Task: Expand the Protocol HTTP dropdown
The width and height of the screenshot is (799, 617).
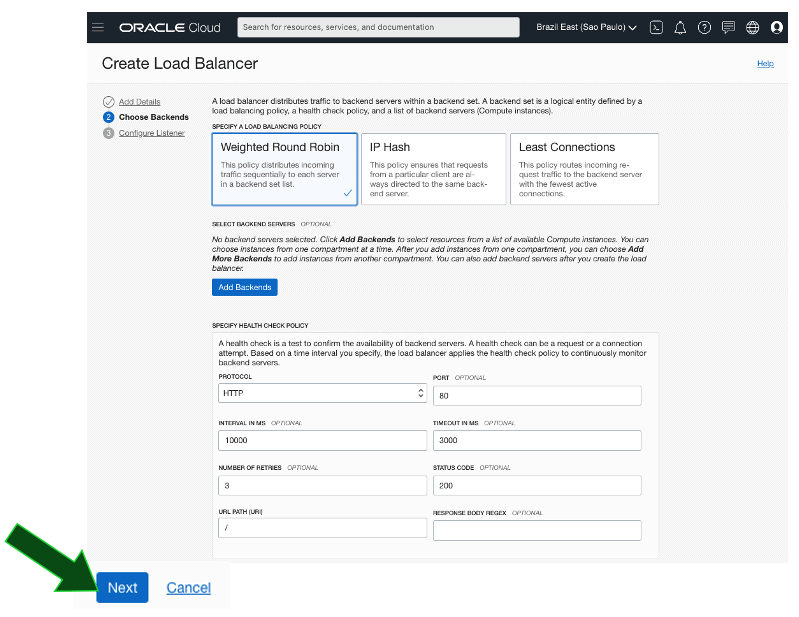Action: pyautogui.click(x=322, y=394)
